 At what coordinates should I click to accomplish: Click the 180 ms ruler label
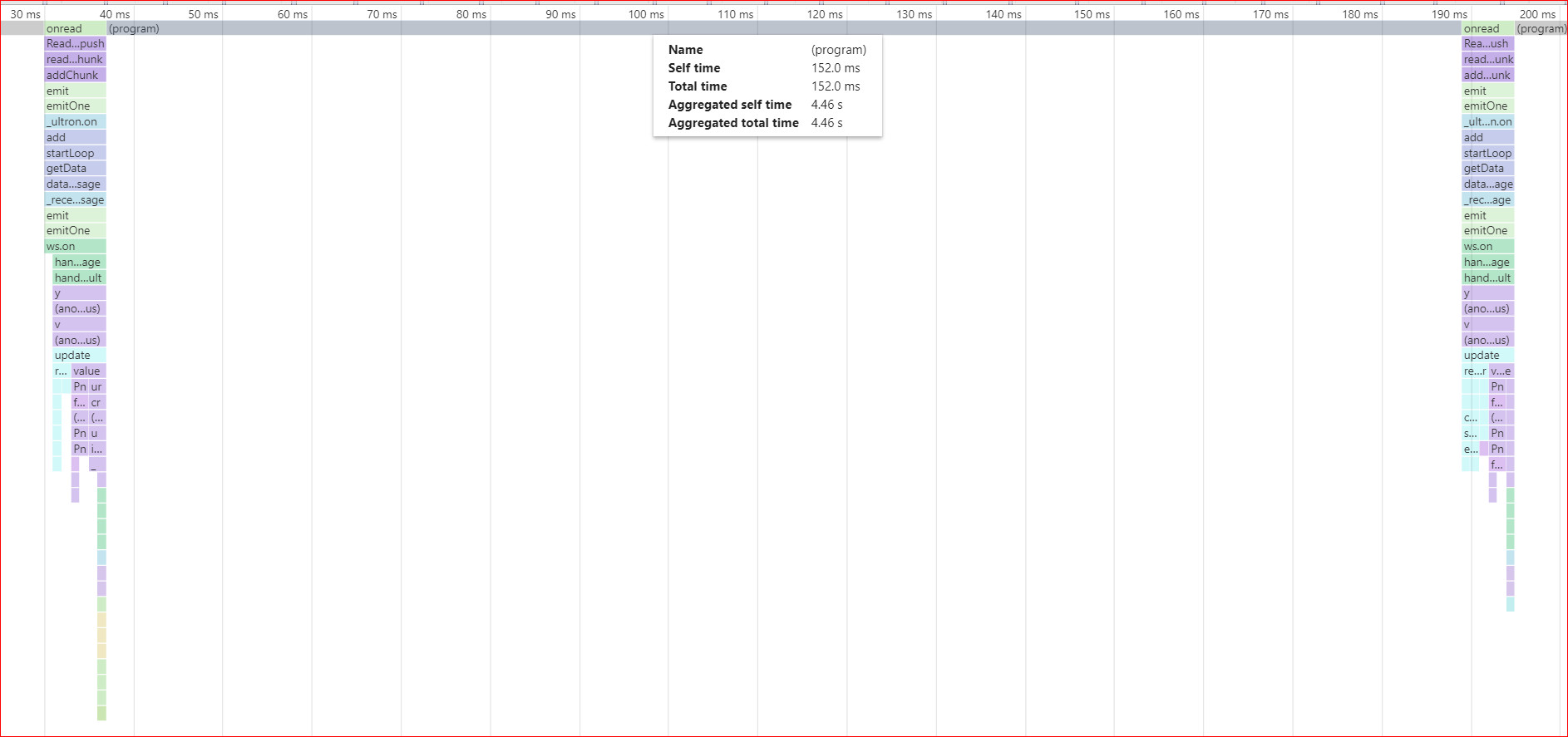1359,14
